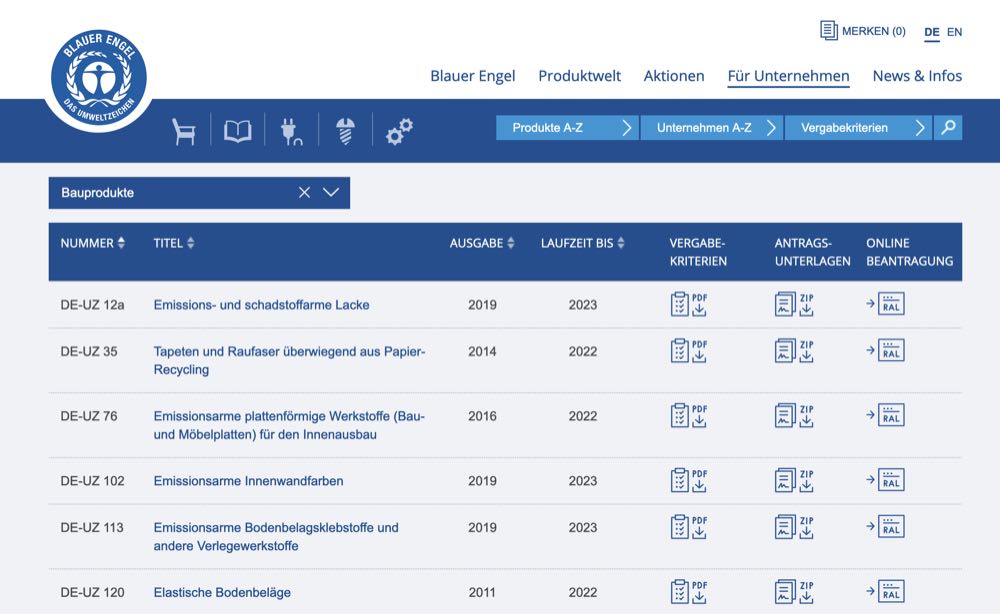Open the Produktwelt menu

tap(579, 76)
